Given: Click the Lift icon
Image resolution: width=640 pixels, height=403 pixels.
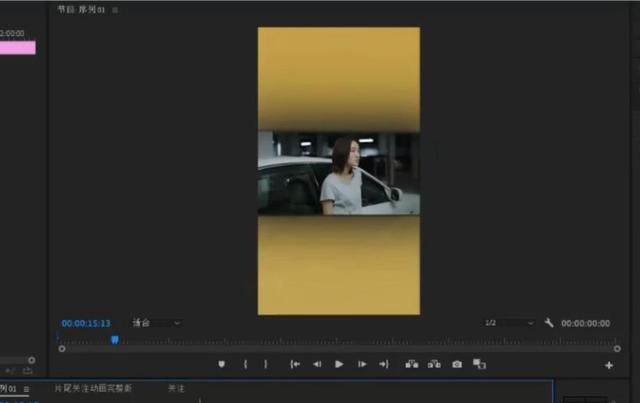Looking at the screenshot, I should coord(411,365).
